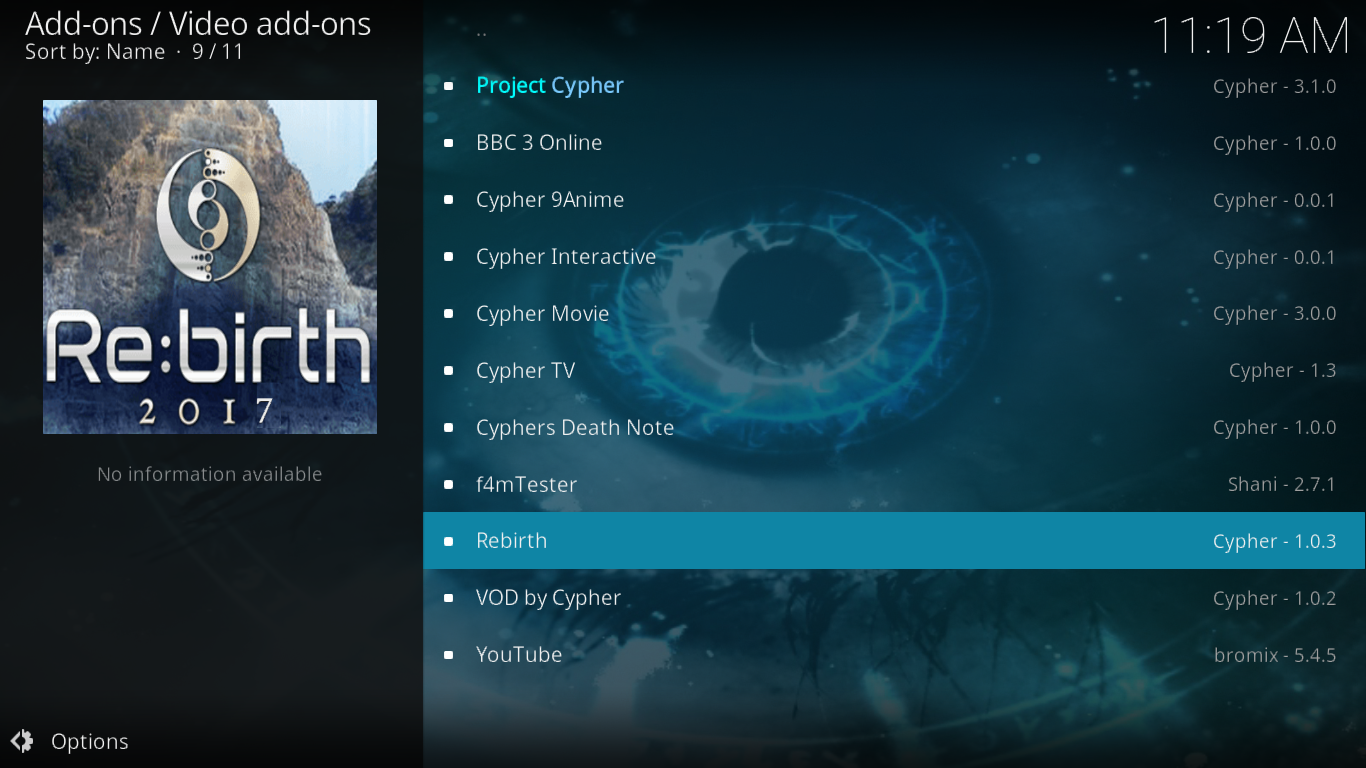Click version 'Cypher - 3.1.0'
1366x768 pixels.
point(1275,87)
